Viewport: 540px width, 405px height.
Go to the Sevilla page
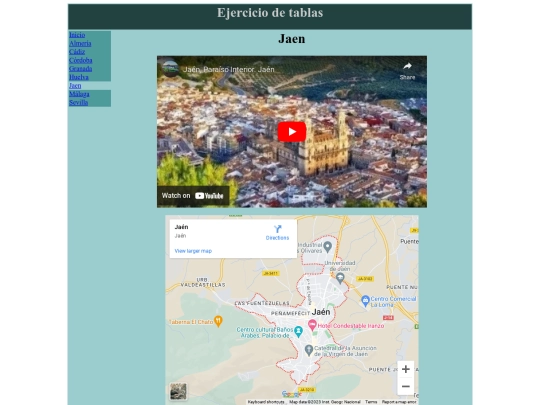click(79, 102)
